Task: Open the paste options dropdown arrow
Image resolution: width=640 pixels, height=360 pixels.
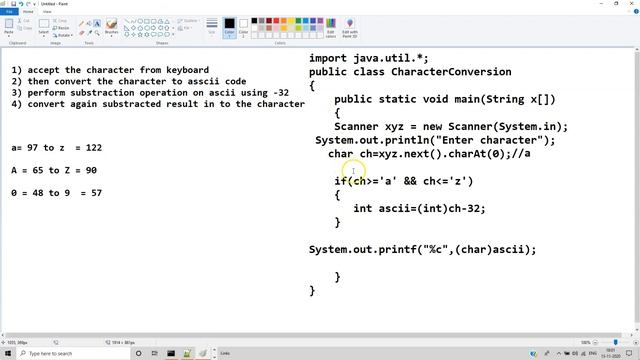Action: tap(9, 36)
